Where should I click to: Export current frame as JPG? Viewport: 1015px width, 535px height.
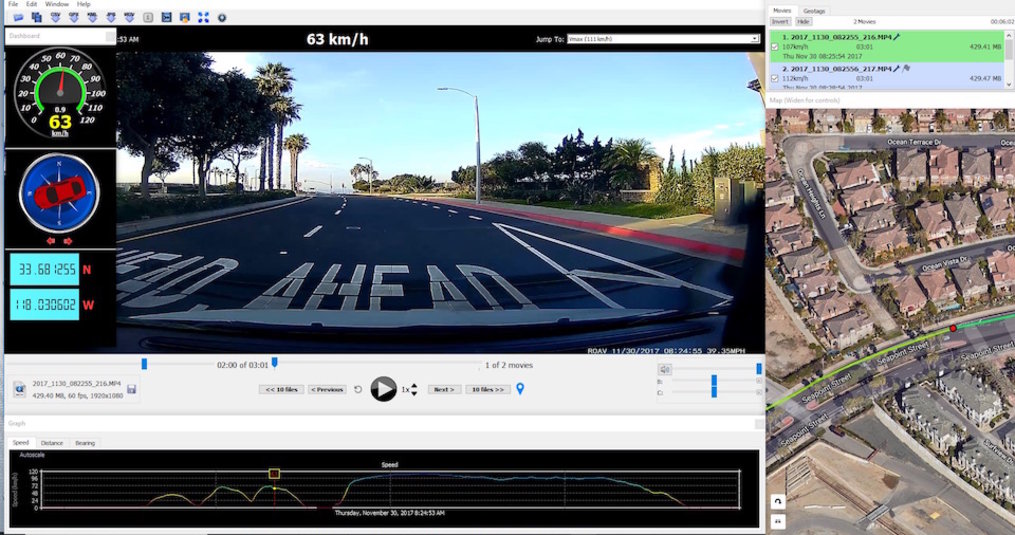click(x=111, y=17)
